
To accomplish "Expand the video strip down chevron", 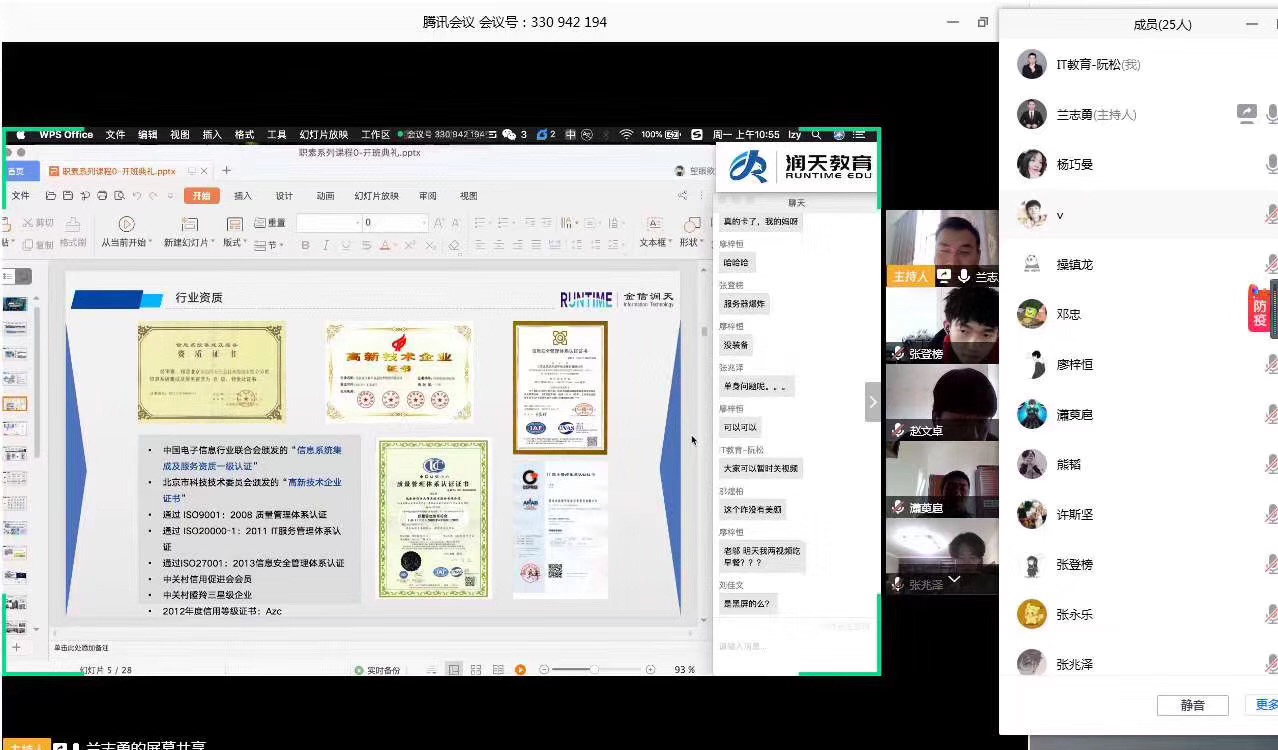I will point(954,579).
